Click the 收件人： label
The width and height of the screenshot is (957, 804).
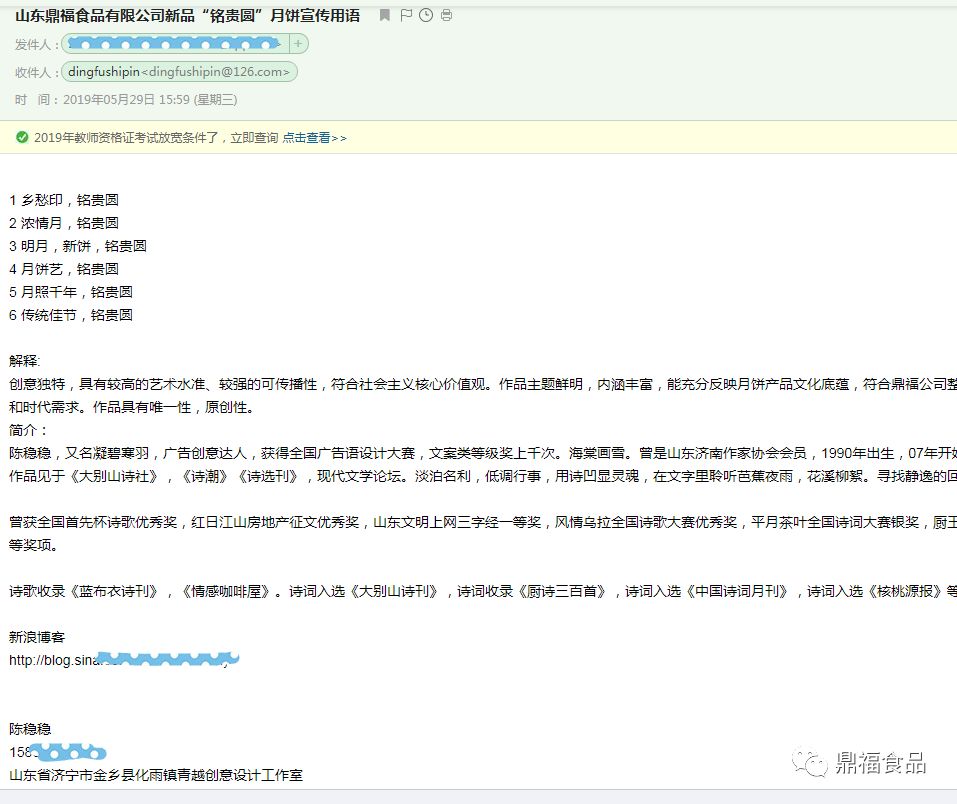(x=37, y=73)
